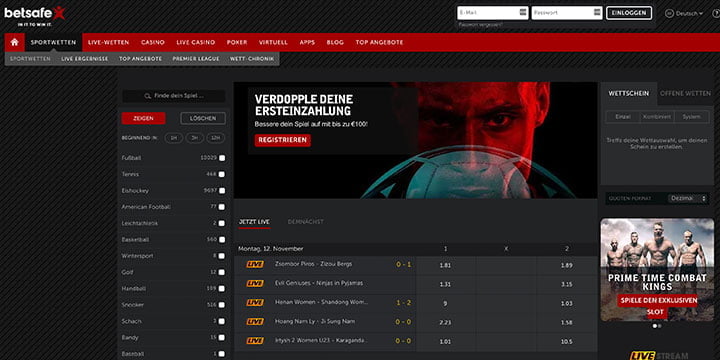This screenshot has height=360, width=720.
Task: Tick the Handball checkbox
Action: click(222, 289)
